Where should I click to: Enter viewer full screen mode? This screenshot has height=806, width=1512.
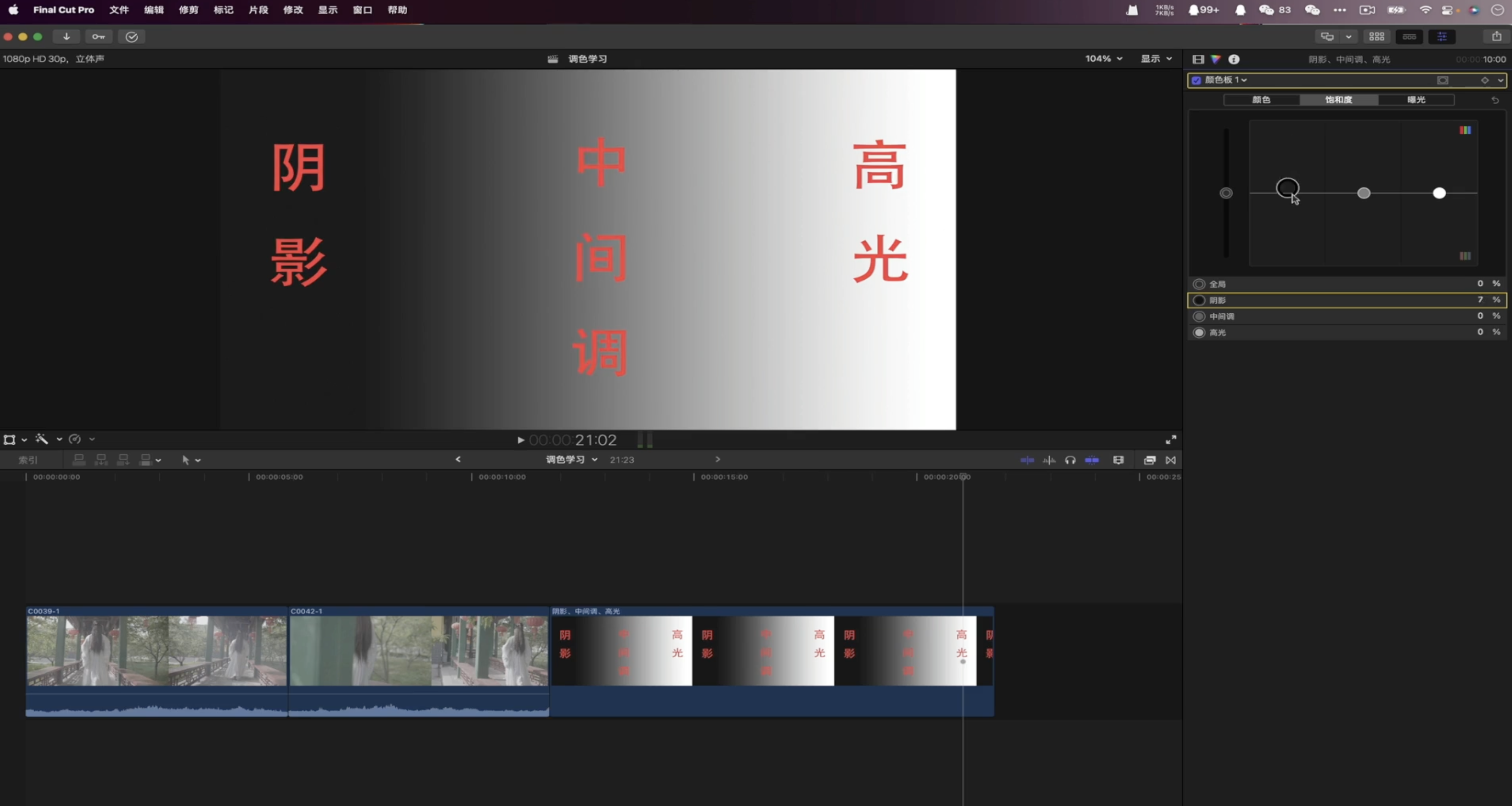tap(1170, 439)
